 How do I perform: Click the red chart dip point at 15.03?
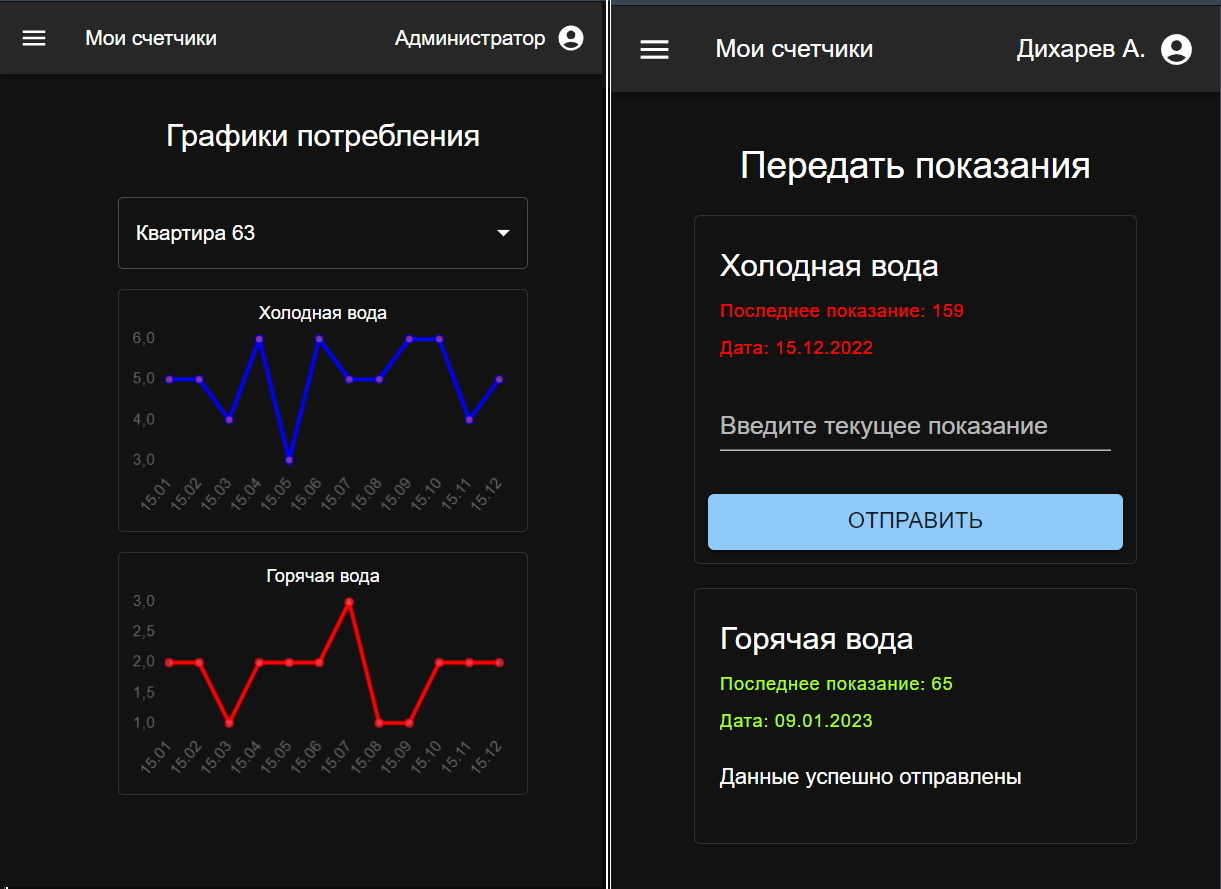point(229,722)
